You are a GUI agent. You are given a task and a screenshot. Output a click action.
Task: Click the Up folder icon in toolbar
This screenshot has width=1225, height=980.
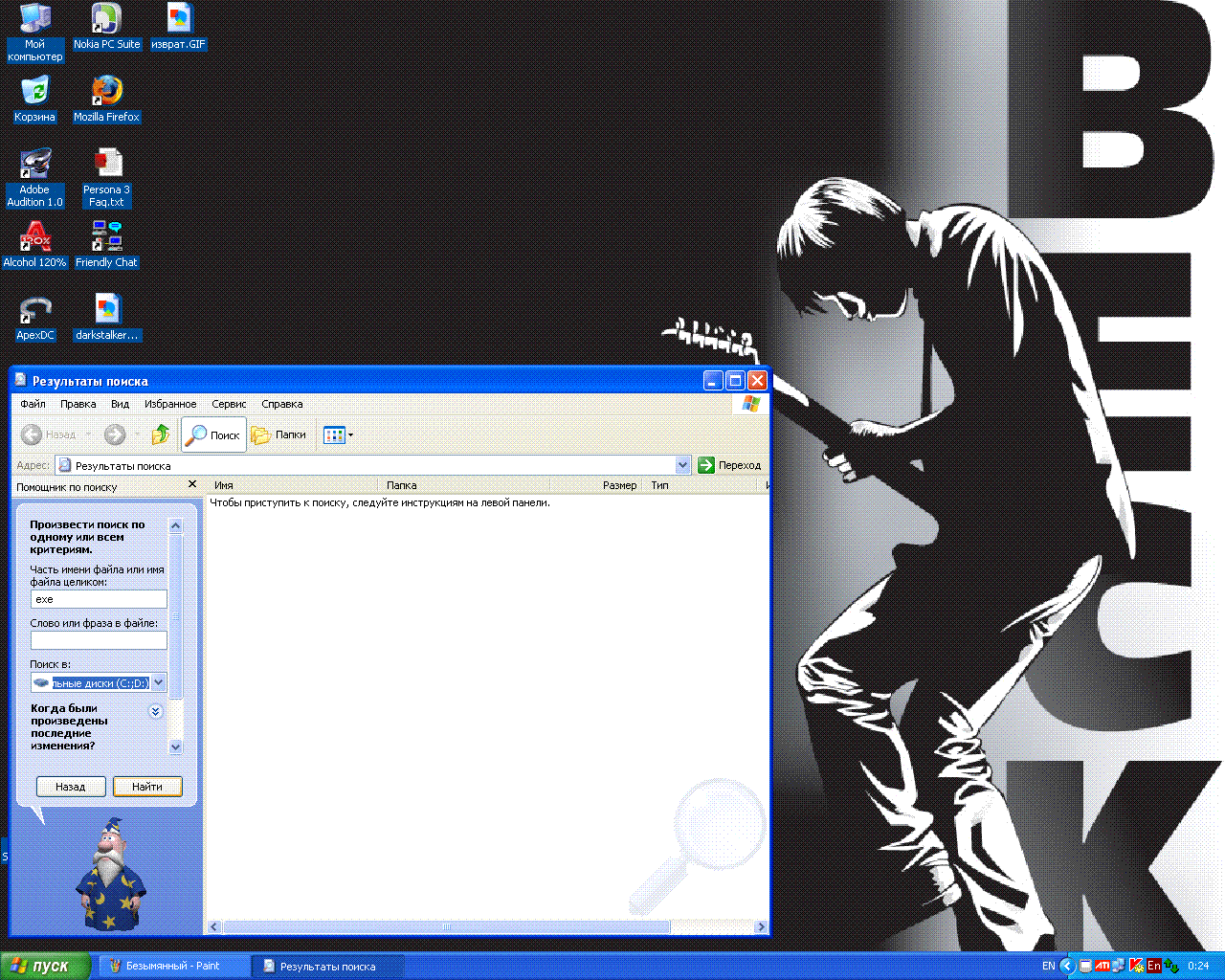coord(161,434)
